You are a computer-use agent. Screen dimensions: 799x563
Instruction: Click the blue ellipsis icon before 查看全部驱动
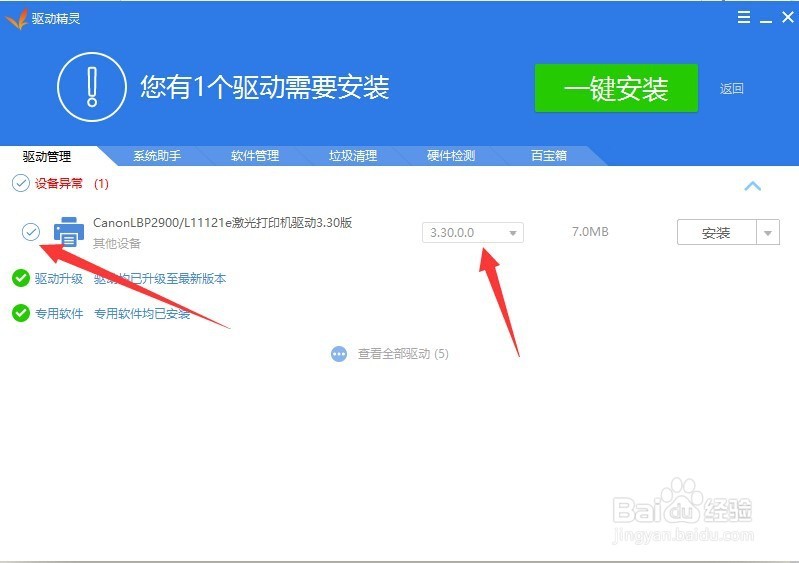tap(339, 354)
